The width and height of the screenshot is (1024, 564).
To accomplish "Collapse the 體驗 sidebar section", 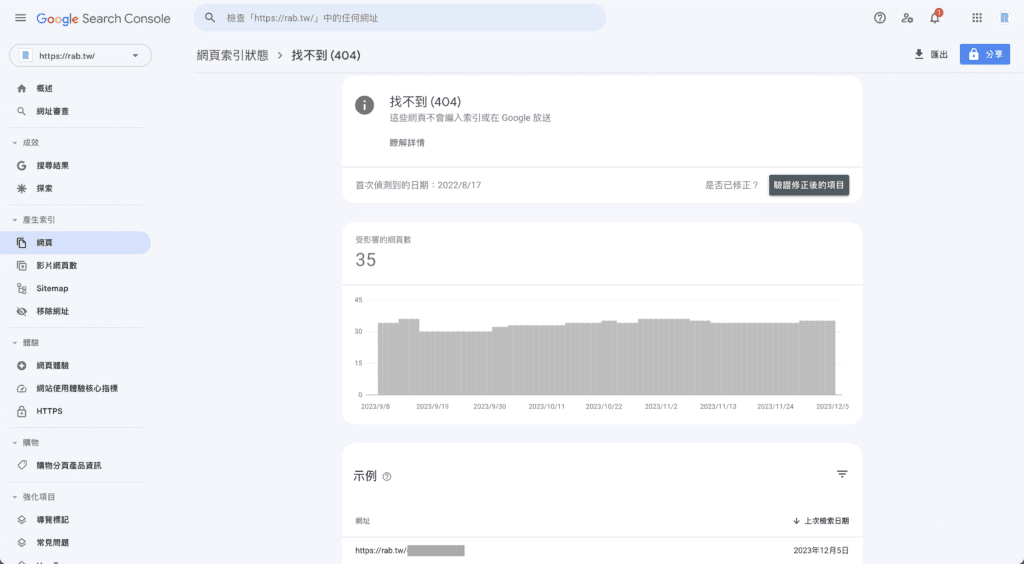I will [15, 343].
